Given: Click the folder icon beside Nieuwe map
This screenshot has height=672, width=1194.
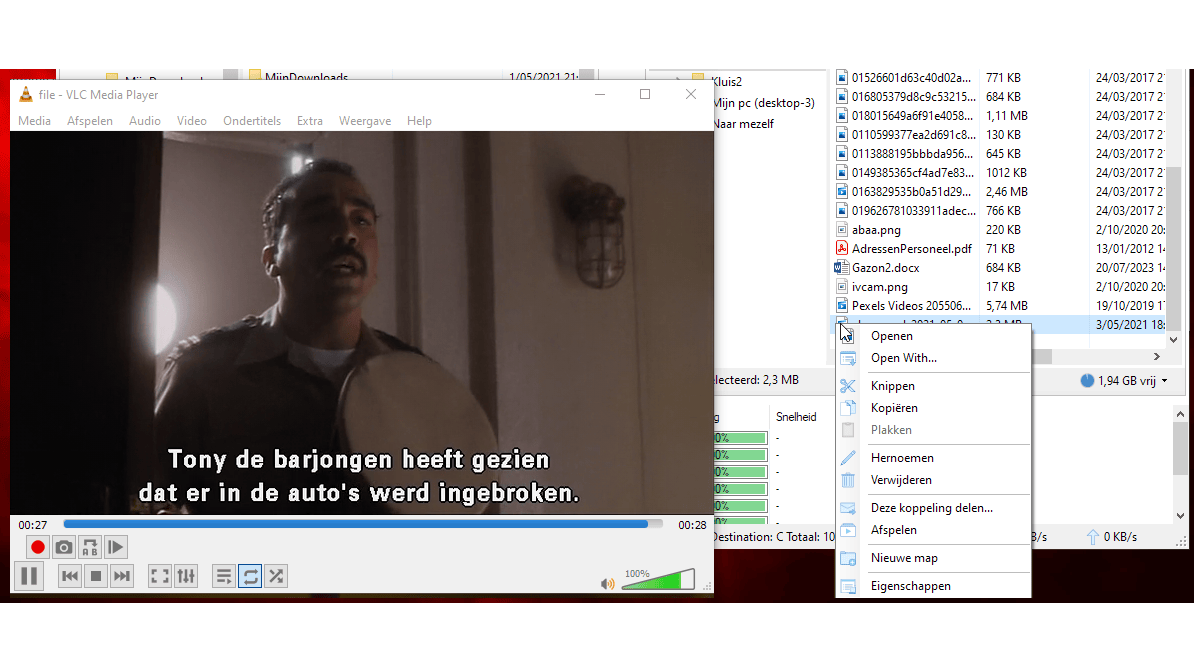Looking at the screenshot, I should tap(848, 558).
